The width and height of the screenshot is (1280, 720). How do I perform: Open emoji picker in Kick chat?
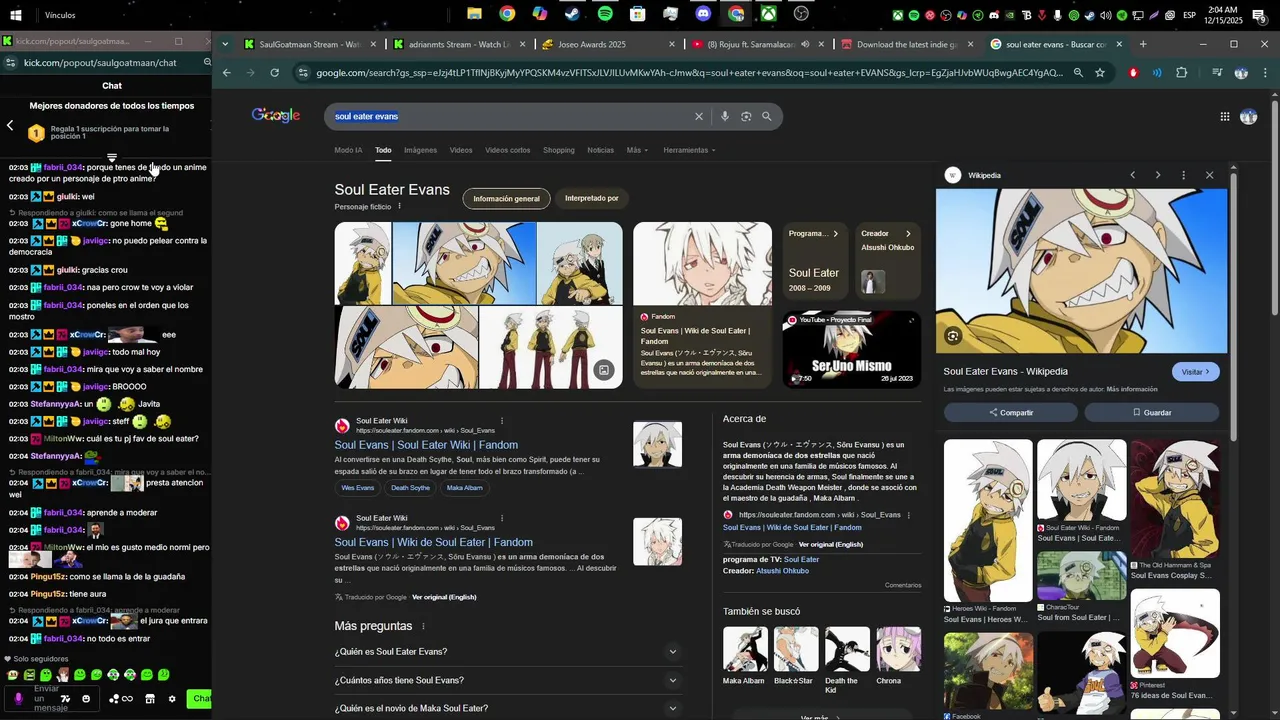[86, 699]
